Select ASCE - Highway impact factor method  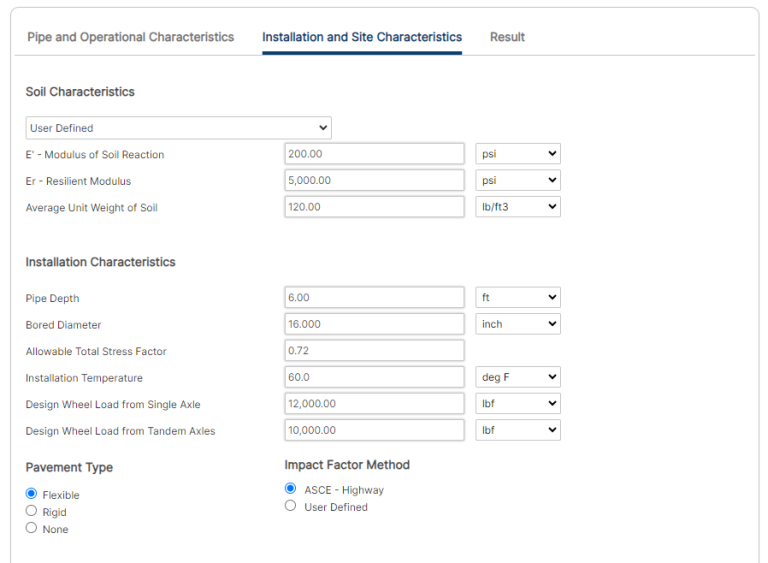coord(291,489)
